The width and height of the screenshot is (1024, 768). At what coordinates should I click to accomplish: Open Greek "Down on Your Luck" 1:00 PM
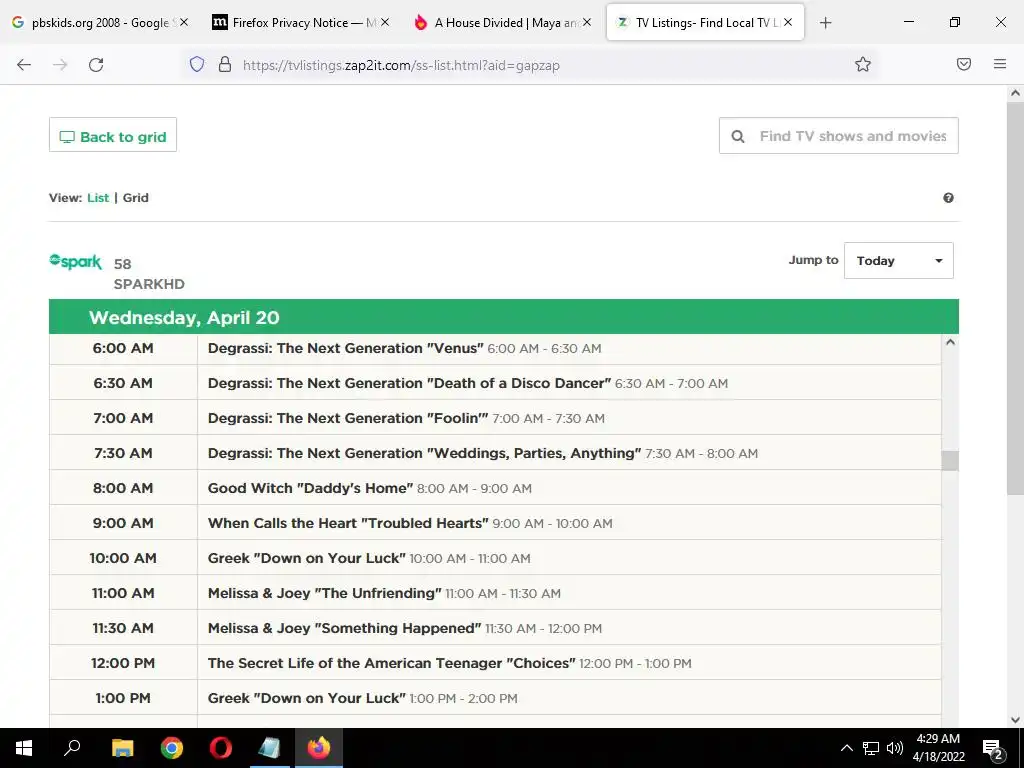(x=306, y=698)
